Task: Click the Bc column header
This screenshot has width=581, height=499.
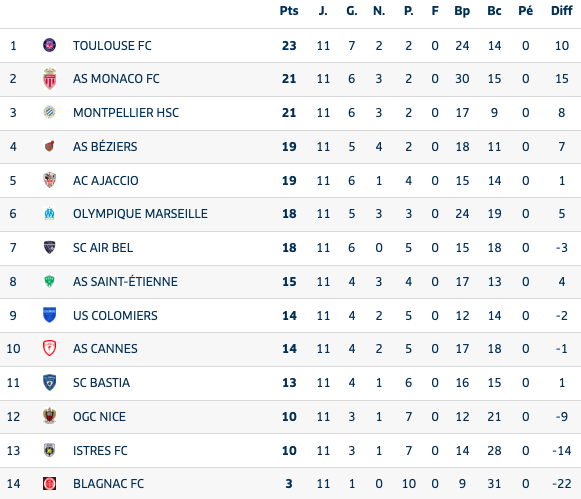Action: point(494,11)
